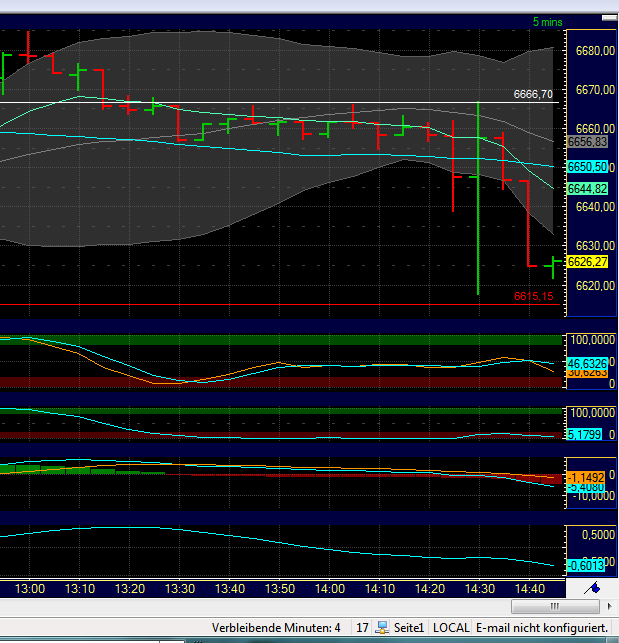Click the 14:30 time axis label
The width and height of the screenshot is (619, 643).
coord(480,589)
